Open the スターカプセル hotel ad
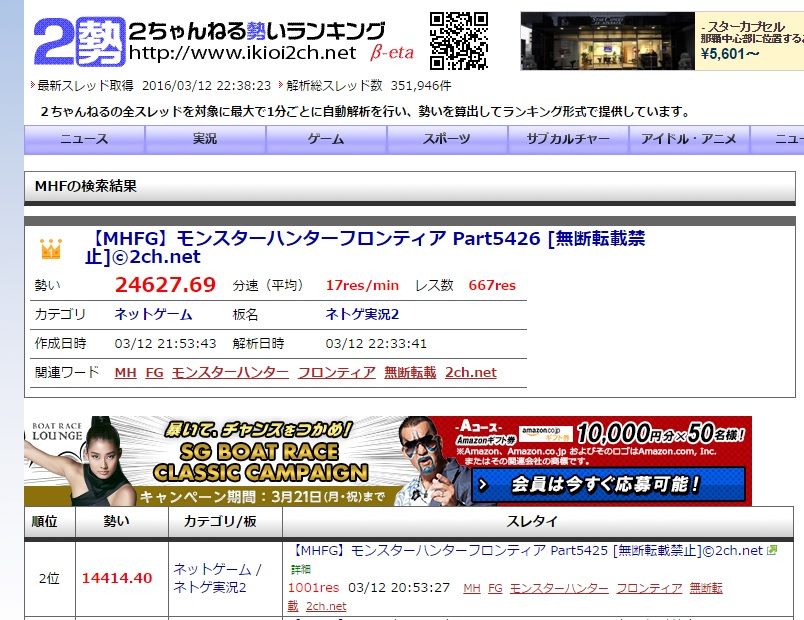 point(662,41)
